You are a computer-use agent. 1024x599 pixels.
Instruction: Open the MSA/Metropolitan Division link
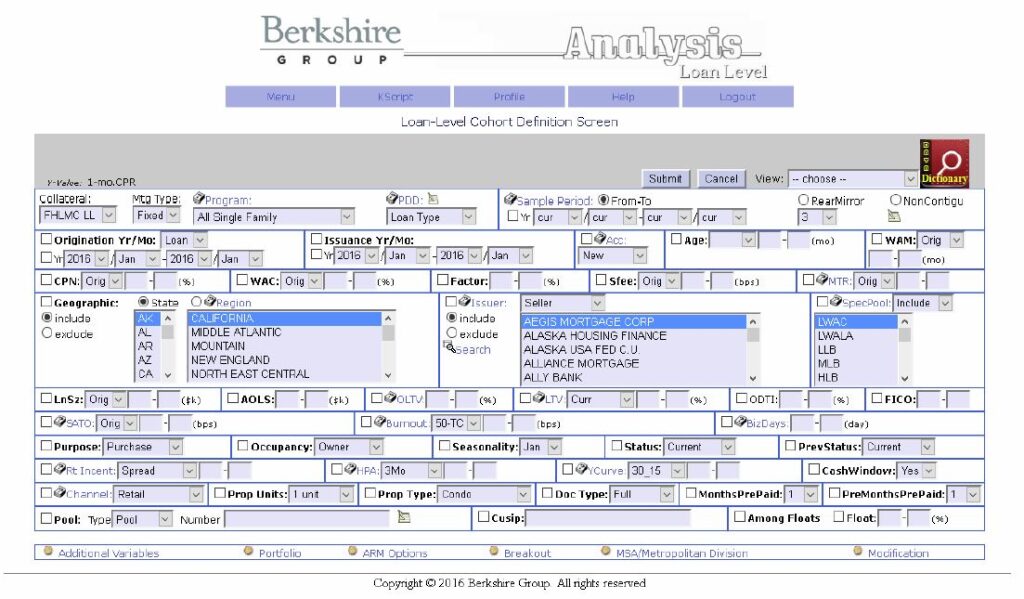pos(682,553)
